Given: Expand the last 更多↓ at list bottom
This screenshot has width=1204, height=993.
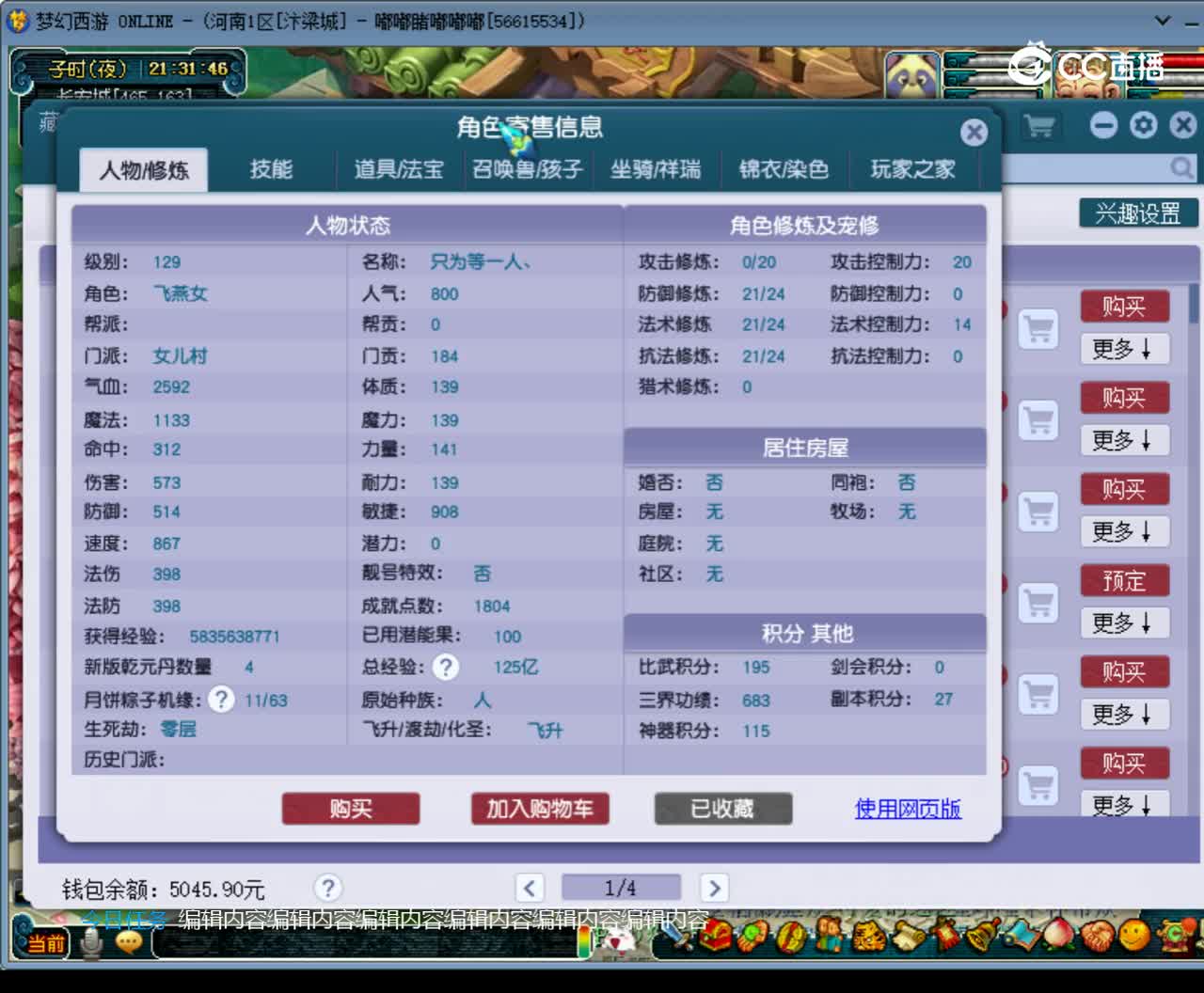Looking at the screenshot, I should pyautogui.click(x=1123, y=804).
